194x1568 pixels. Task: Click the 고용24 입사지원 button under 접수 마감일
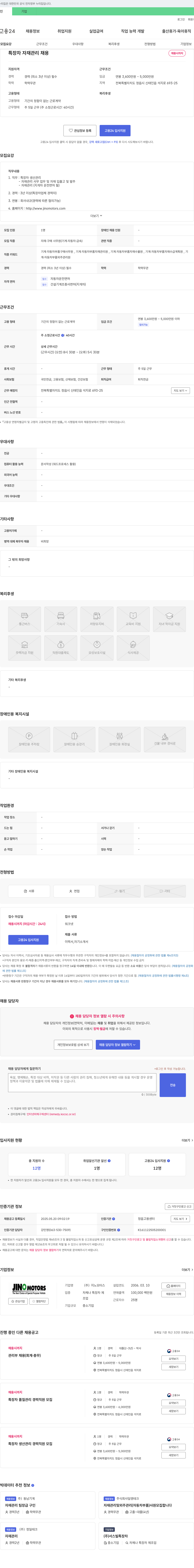(28, 940)
